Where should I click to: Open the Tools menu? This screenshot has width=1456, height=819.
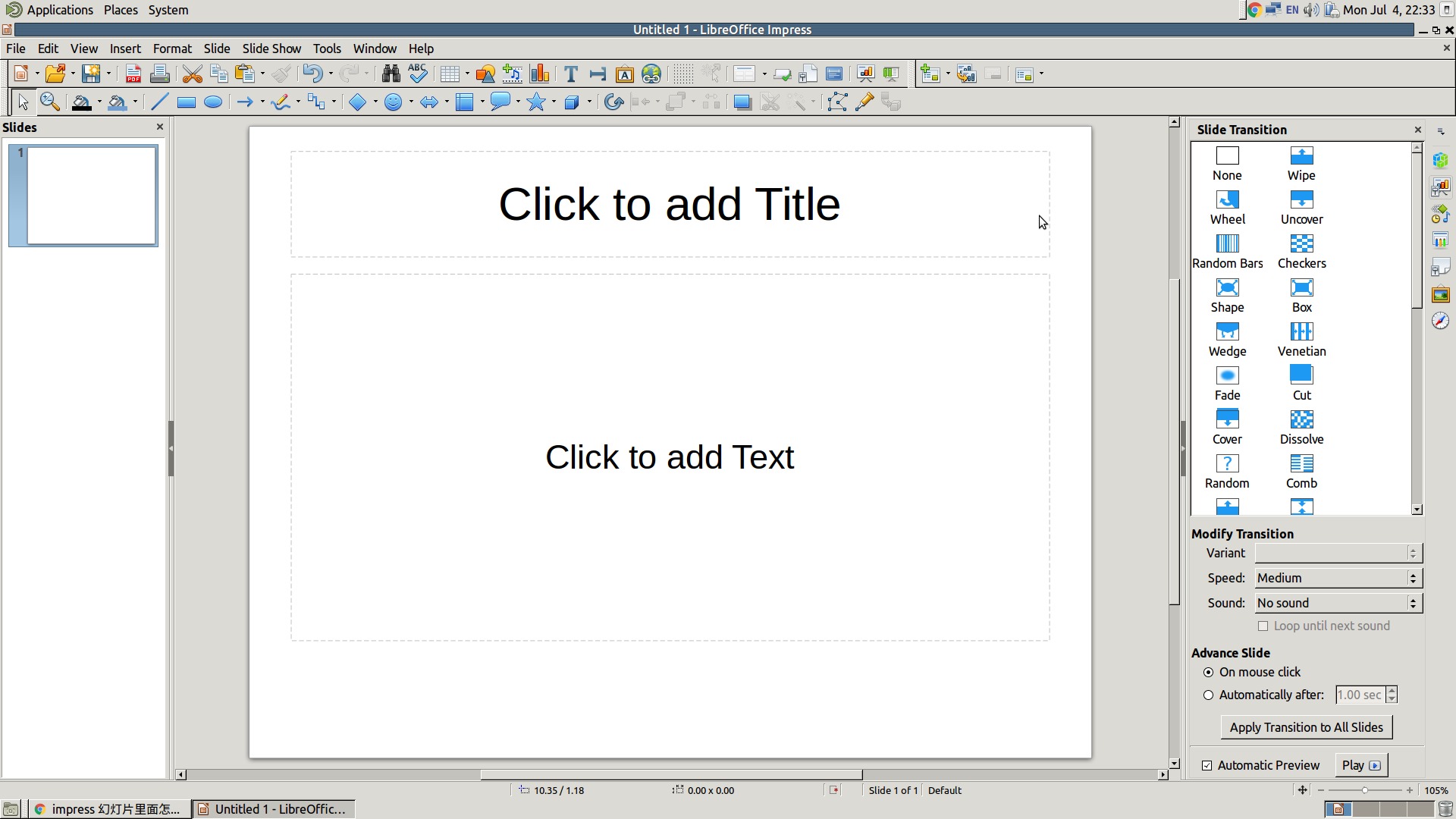coord(327,49)
